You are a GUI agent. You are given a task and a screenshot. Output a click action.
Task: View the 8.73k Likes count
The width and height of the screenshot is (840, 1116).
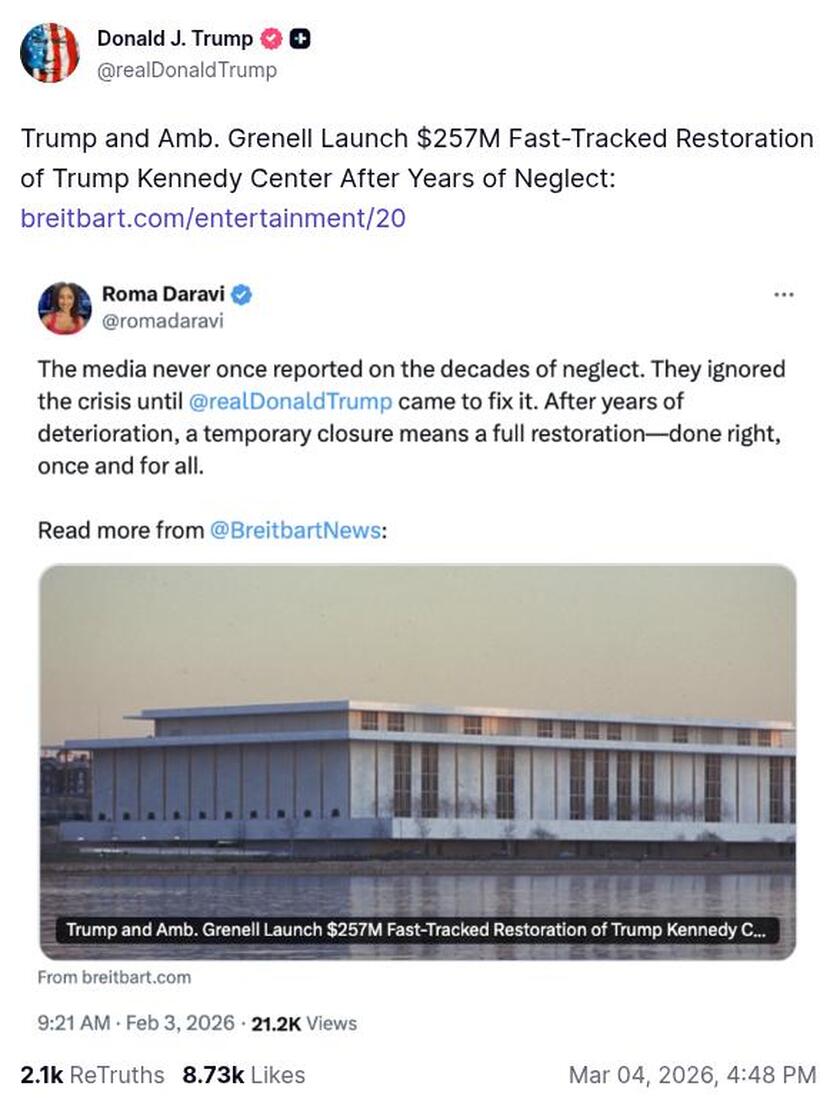(243, 1075)
